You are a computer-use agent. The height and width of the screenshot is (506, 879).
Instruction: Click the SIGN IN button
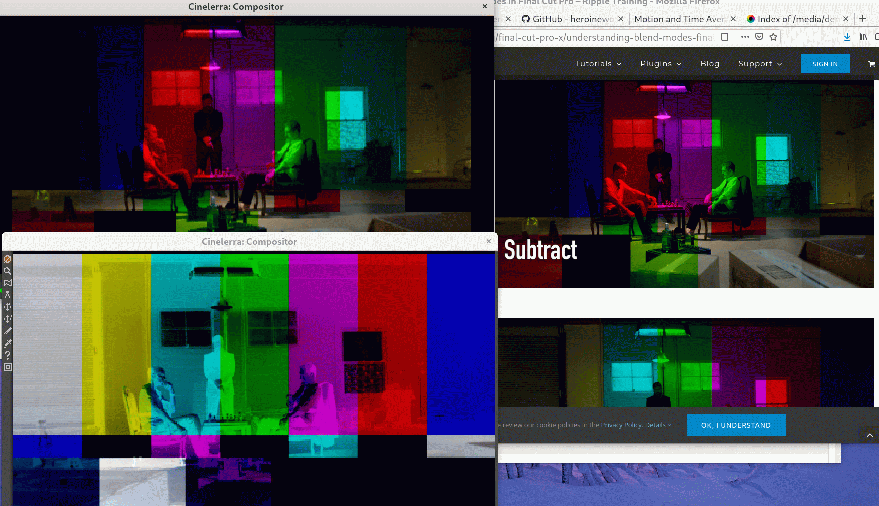click(825, 64)
